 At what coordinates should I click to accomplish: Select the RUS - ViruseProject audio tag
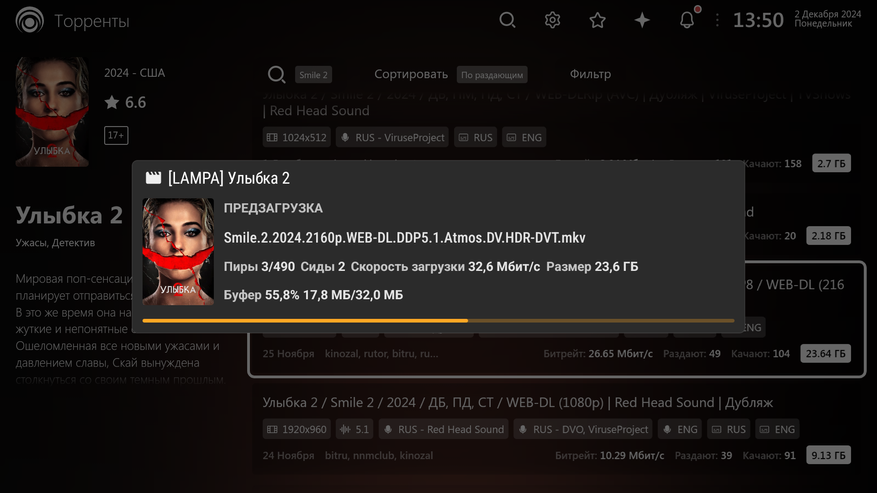pyautogui.click(x=393, y=138)
